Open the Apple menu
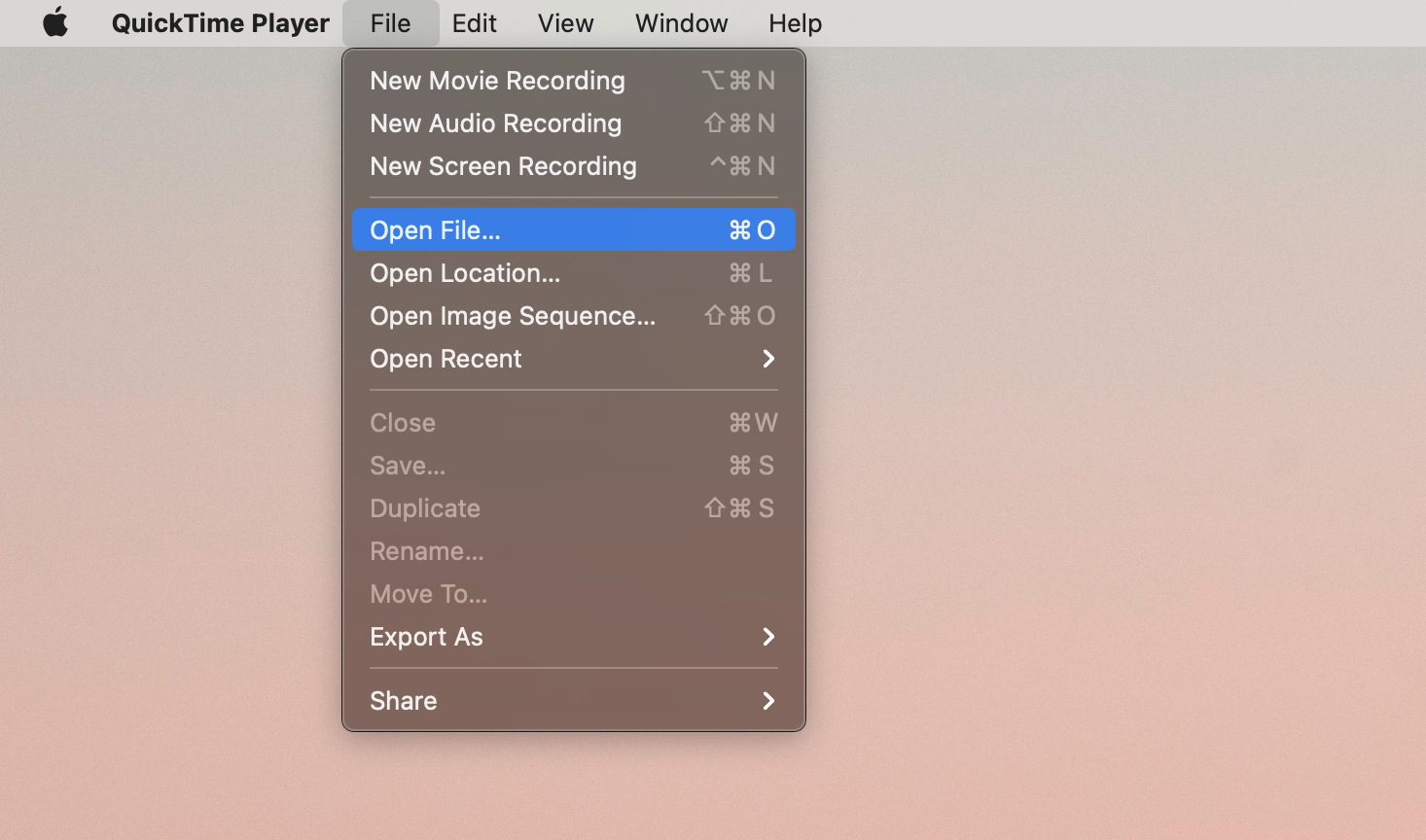Image resolution: width=1426 pixels, height=840 pixels. (55, 22)
